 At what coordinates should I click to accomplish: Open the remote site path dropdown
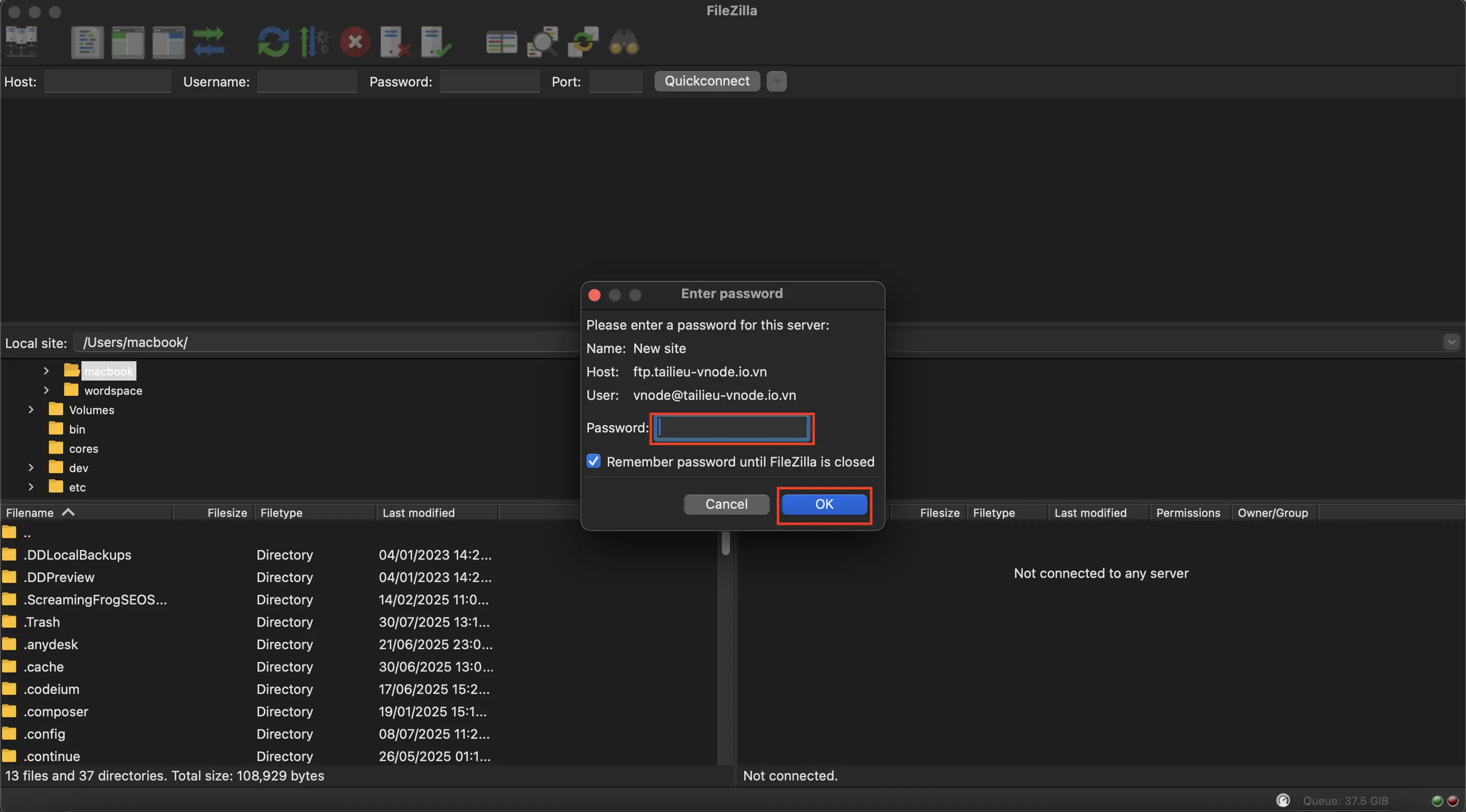click(x=1451, y=342)
